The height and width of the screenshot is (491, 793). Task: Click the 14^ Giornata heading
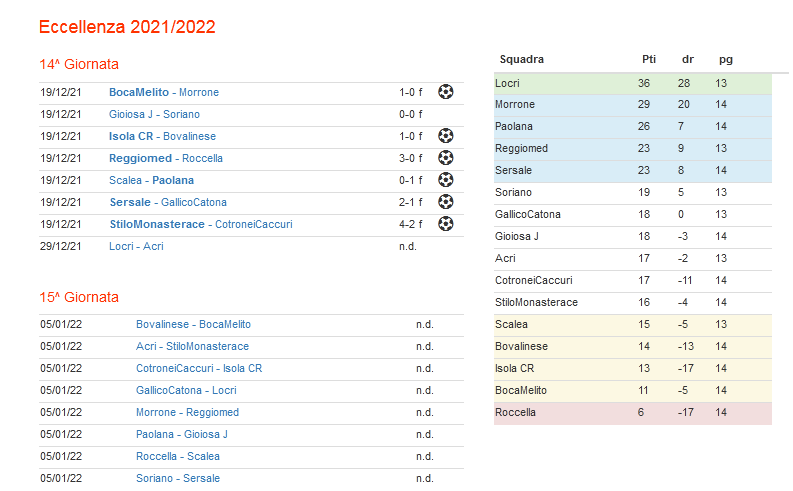[x=79, y=64]
